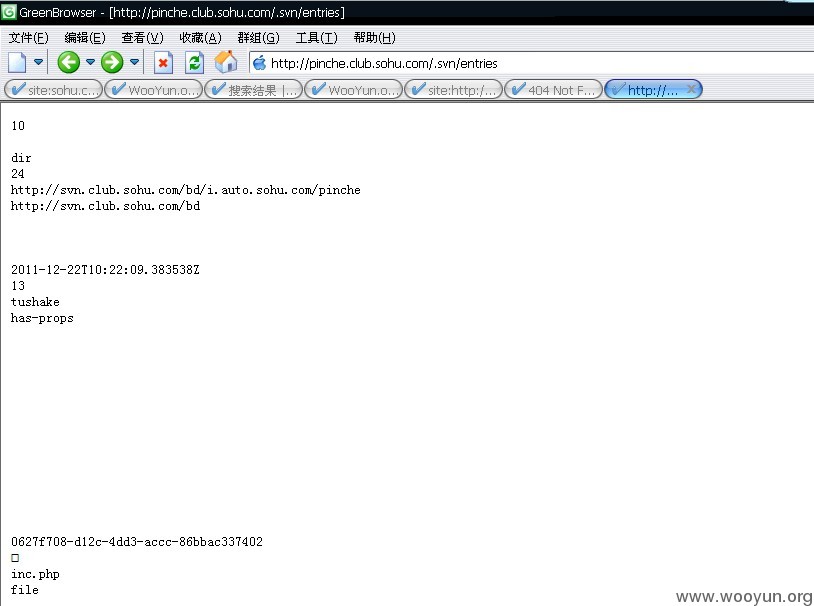
Task: Open the New page dropdown arrow
Action: pos(38,62)
